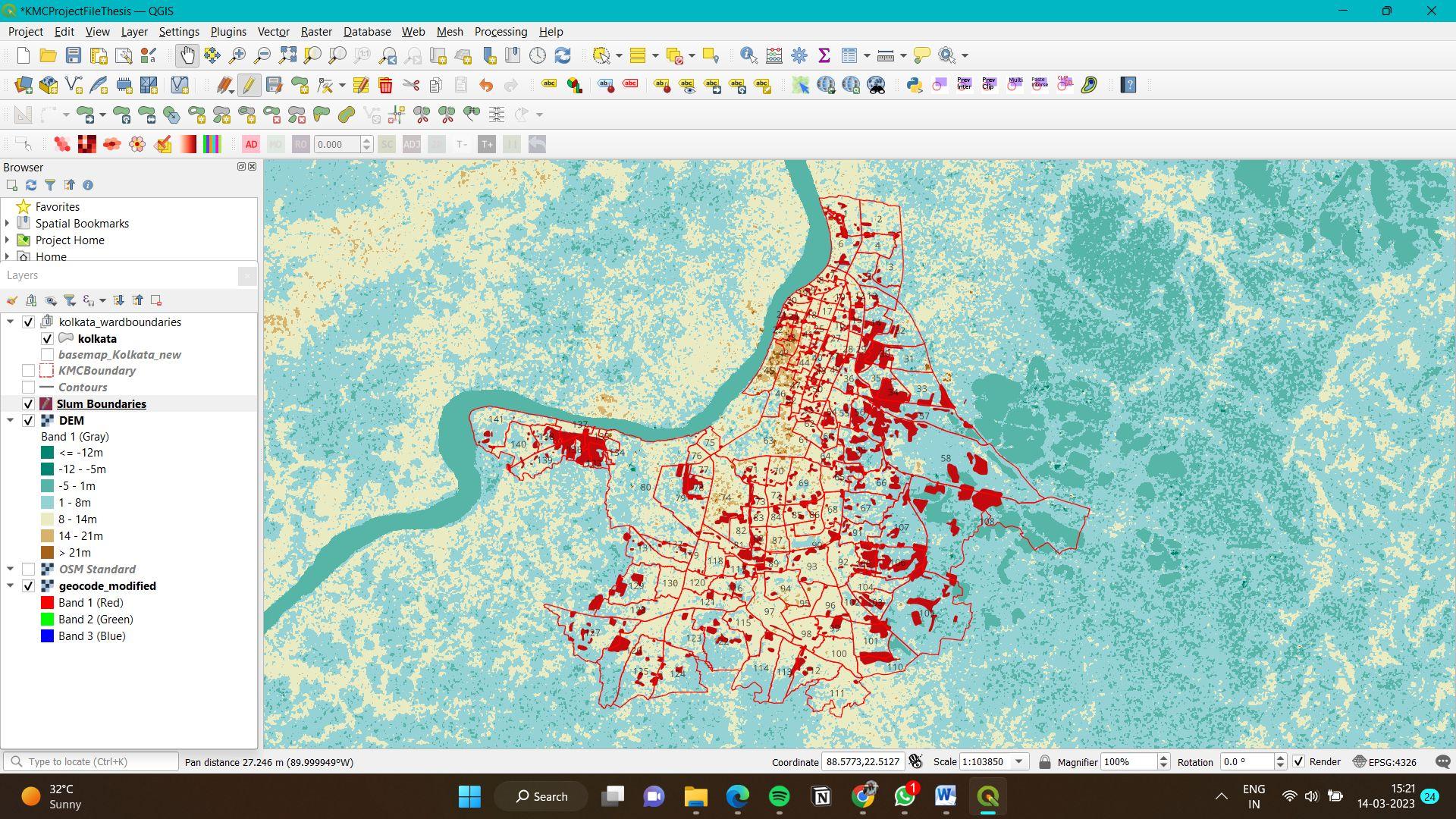Open the Scale dropdown list
1456x819 pixels.
tap(1019, 762)
